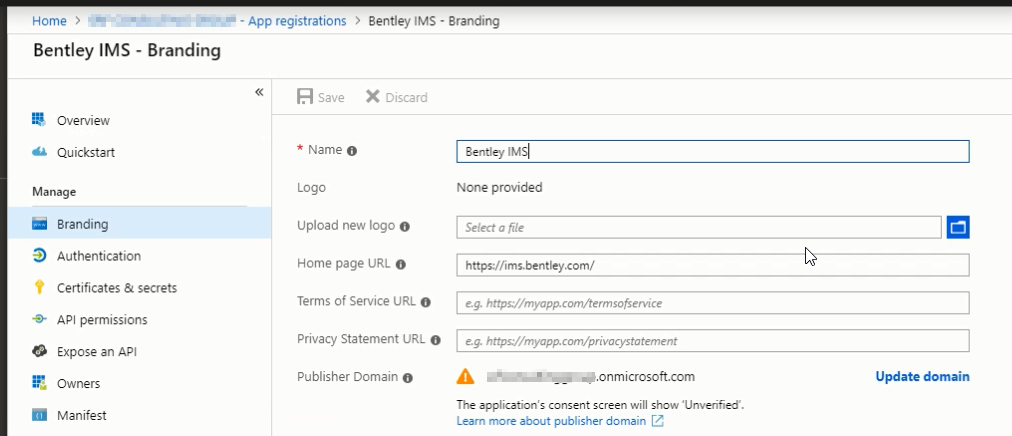Screen dimensions: 1012x436
Task: Collapse the sidebar with double chevron
Action: tap(259, 92)
